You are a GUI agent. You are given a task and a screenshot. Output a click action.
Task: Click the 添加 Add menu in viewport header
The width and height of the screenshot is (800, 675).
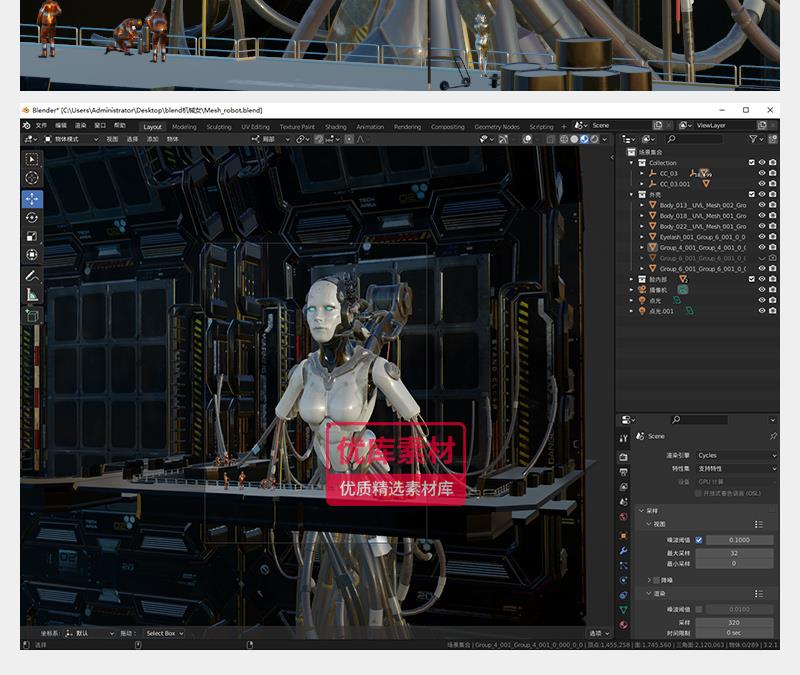click(x=152, y=139)
